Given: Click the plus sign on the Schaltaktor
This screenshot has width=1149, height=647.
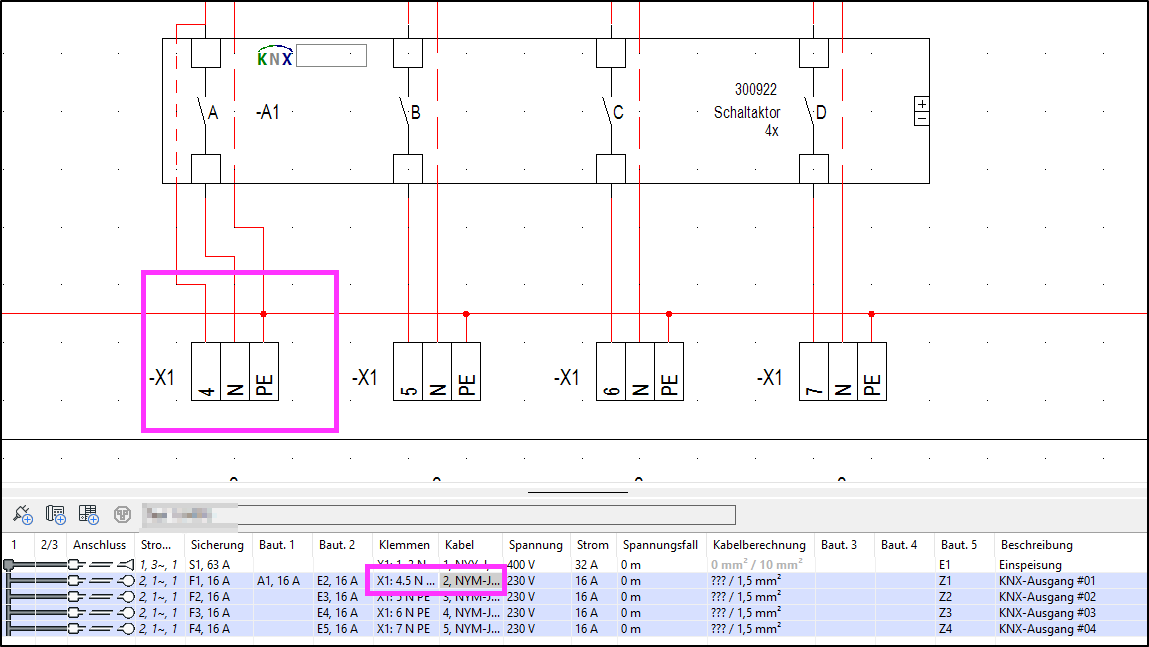Looking at the screenshot, I should (x=922, y=104).
